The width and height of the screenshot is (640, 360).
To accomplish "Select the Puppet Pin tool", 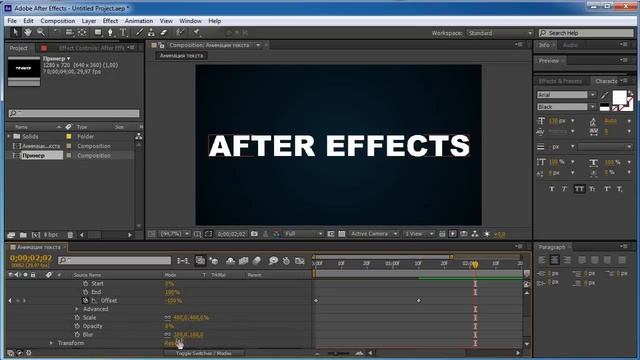I will click(196, 32).
